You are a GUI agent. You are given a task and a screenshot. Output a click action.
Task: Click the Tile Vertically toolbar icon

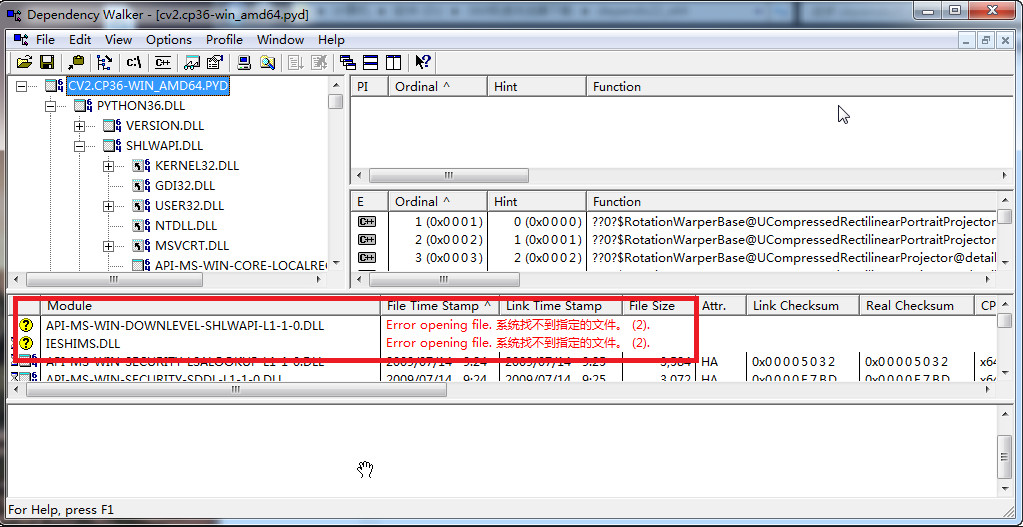coord(393,62)
